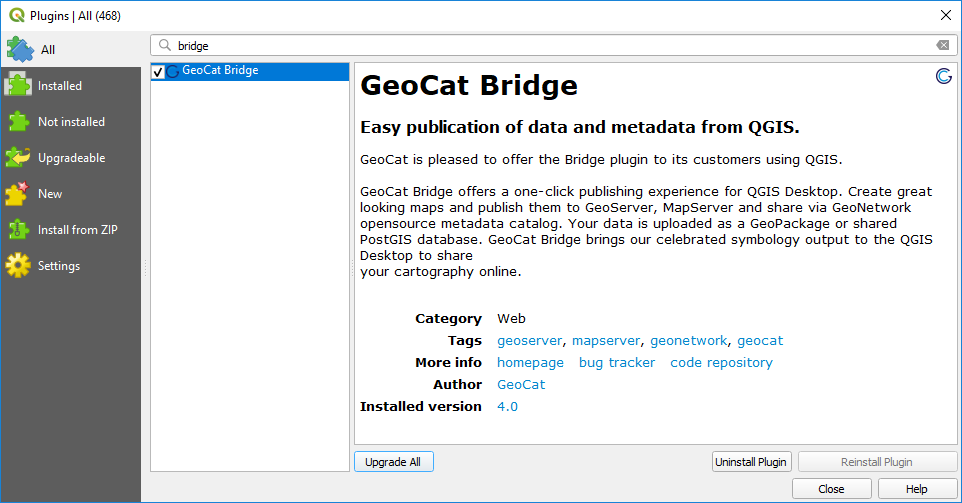Viewport: 962px width, 503px height.
Task: Show the New plugins tab
Action: (71, 194)
